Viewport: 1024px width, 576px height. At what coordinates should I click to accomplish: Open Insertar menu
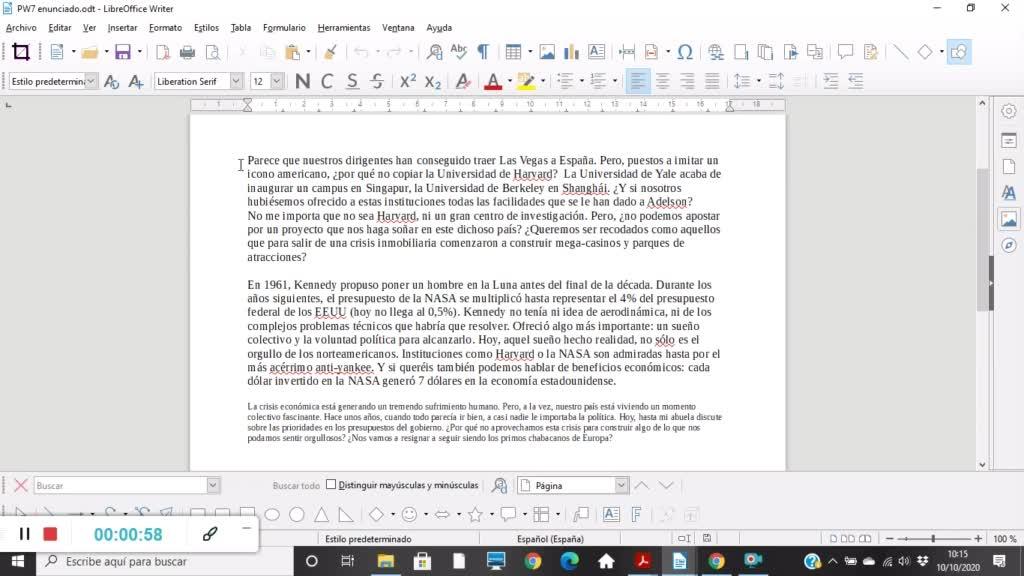pyautogui.click(x=122, y=27)
